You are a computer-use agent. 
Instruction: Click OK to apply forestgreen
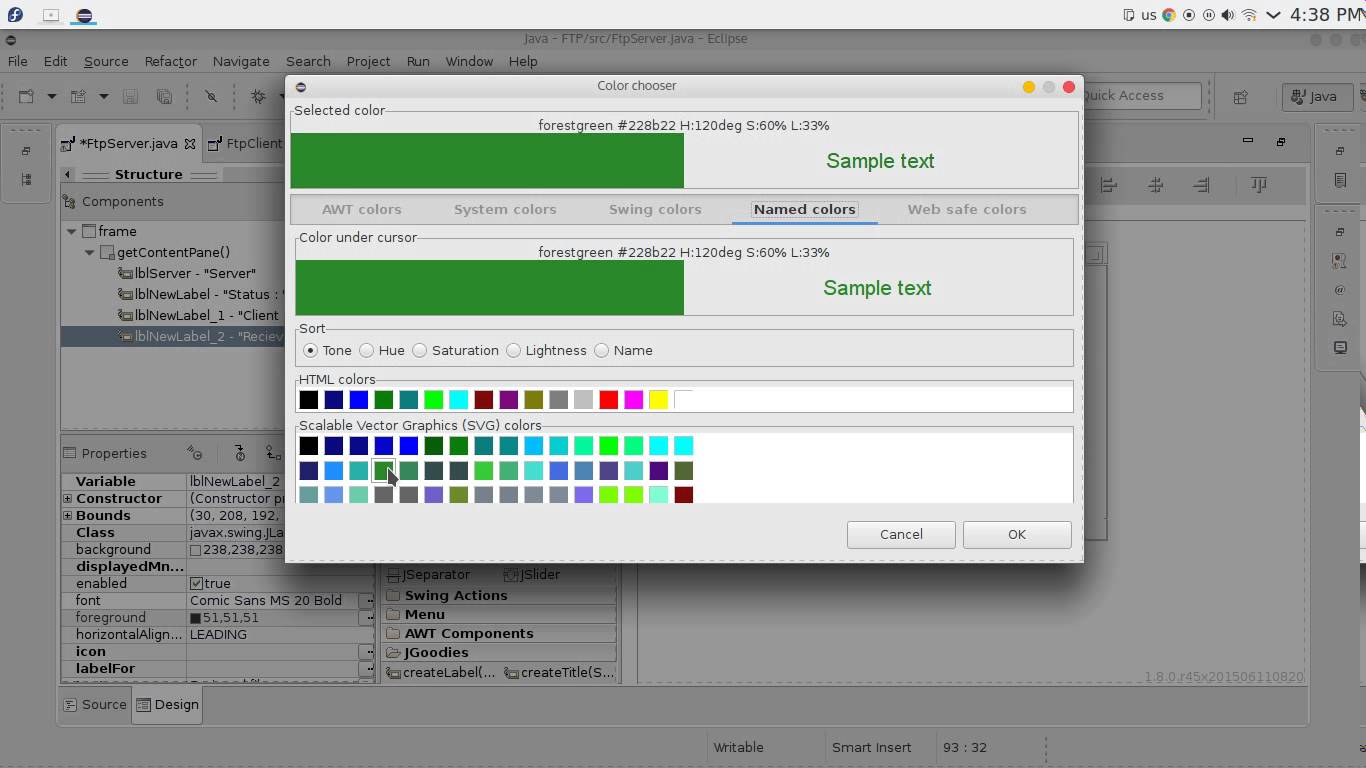coord(1016,534)
